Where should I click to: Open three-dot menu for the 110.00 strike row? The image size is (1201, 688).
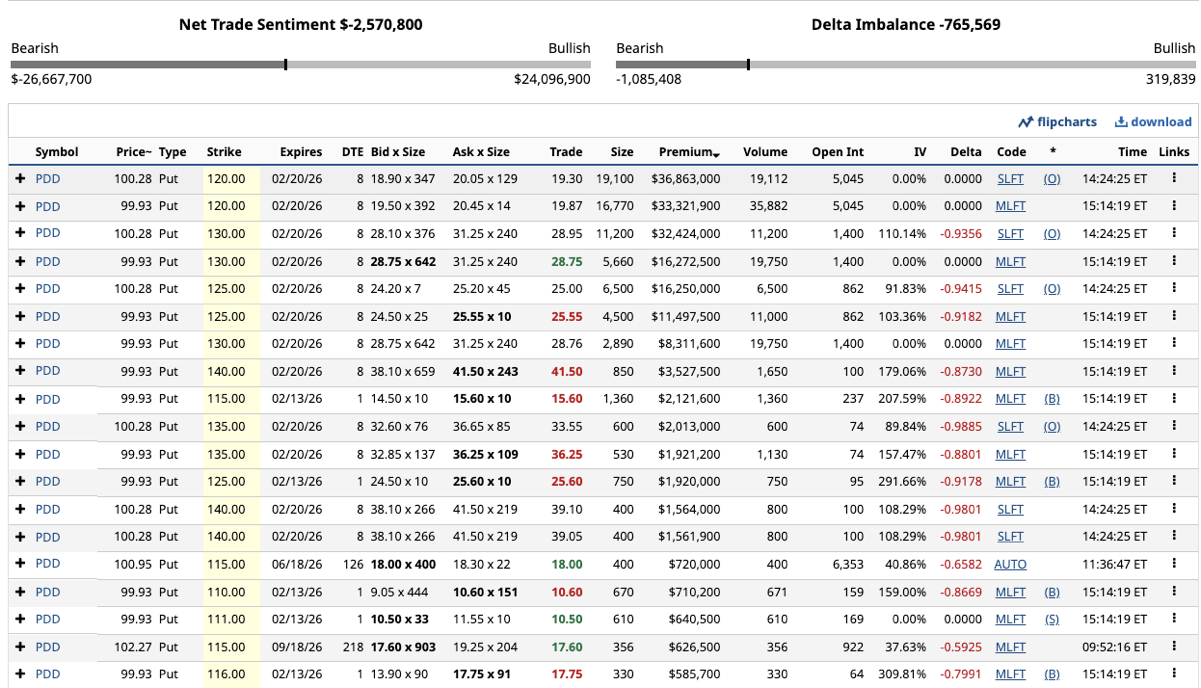click(1174, 592)
